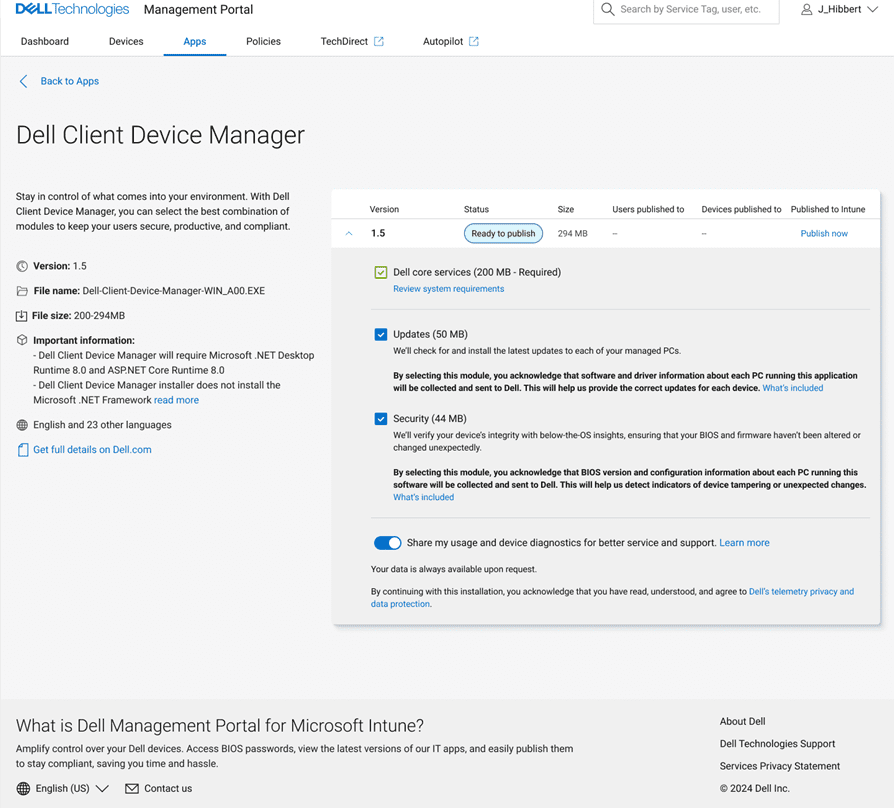This screenshot has width=894, height=808.
Task: Click the search magnifier icon
Action: pos(606,9)
